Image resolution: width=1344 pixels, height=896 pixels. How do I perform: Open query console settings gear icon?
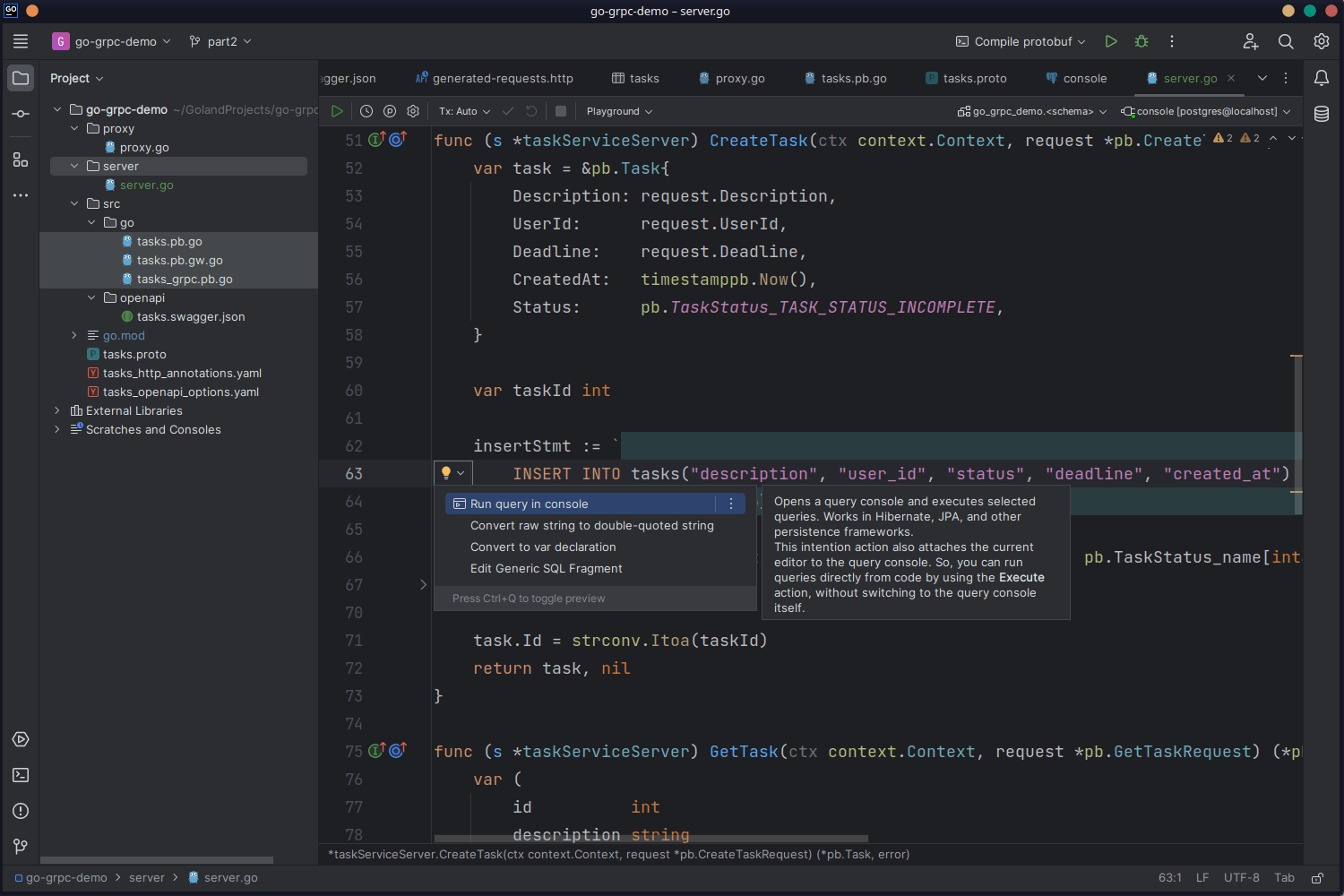pyautogui.click(x=412, y=111)
